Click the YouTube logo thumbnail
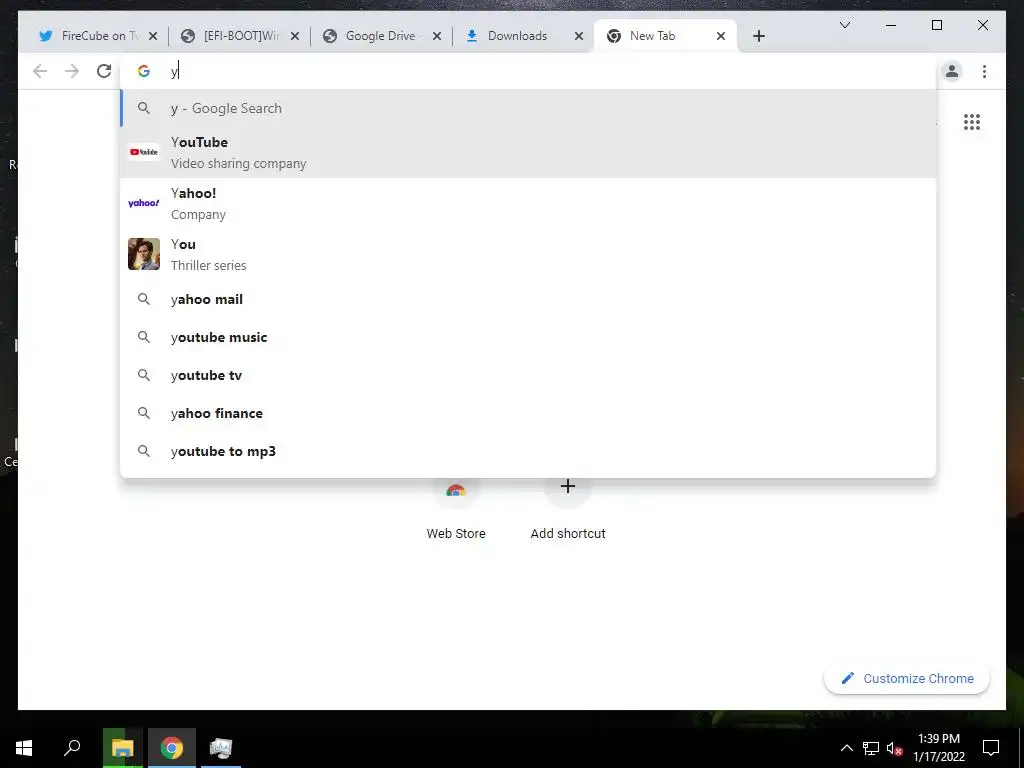Screen dimensions: 1024x768 (144, 152)
